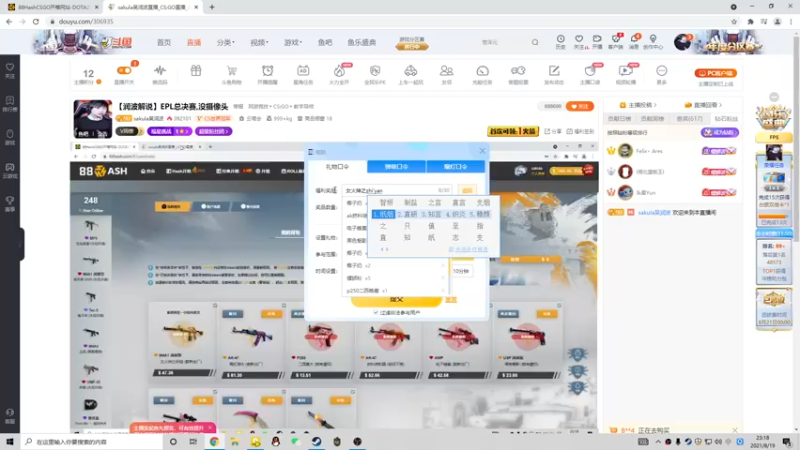Expand the 游戏 dropdown menu

pos(293,42)
